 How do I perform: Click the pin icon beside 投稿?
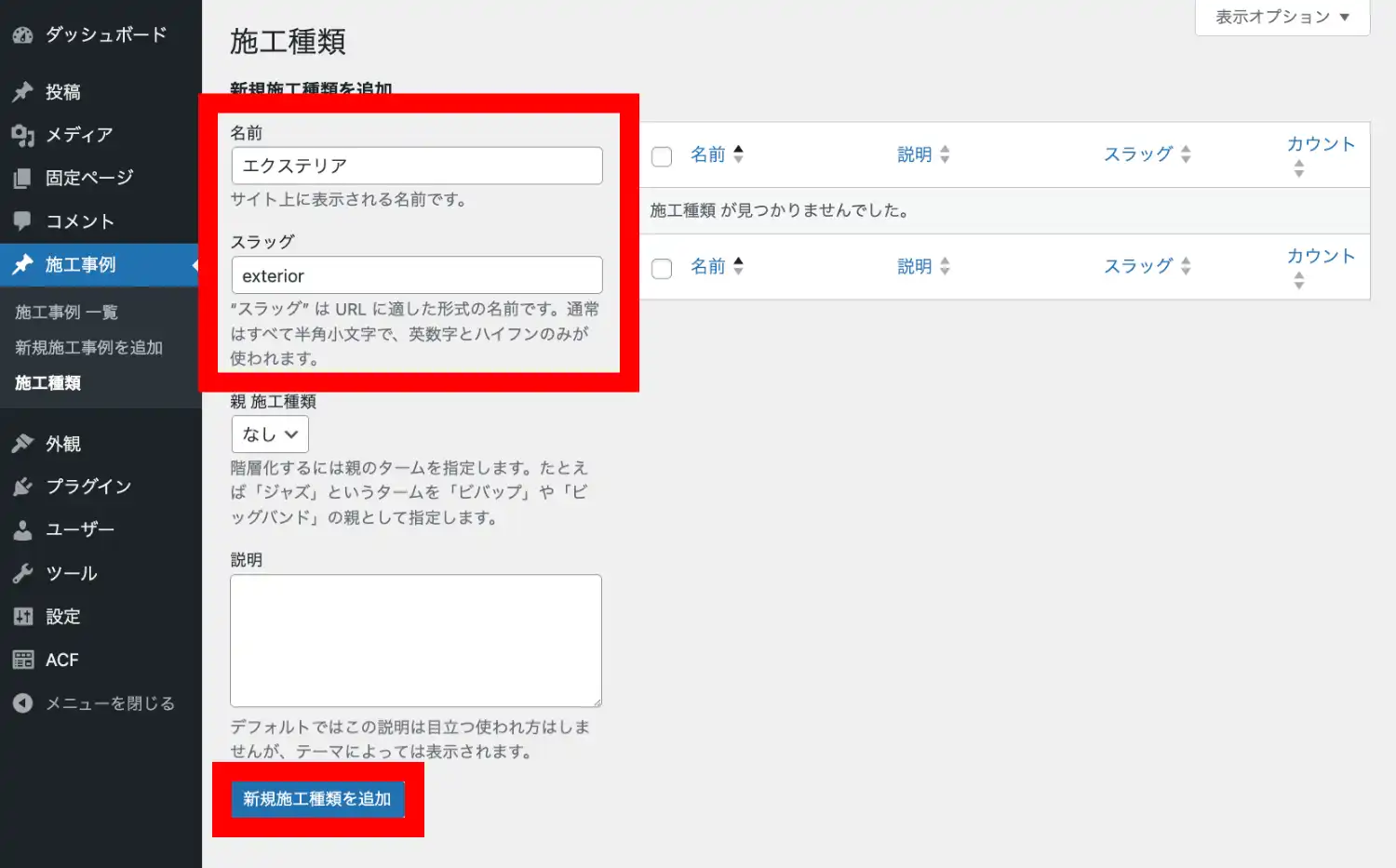pyautogui.click(x=22, y=92)
